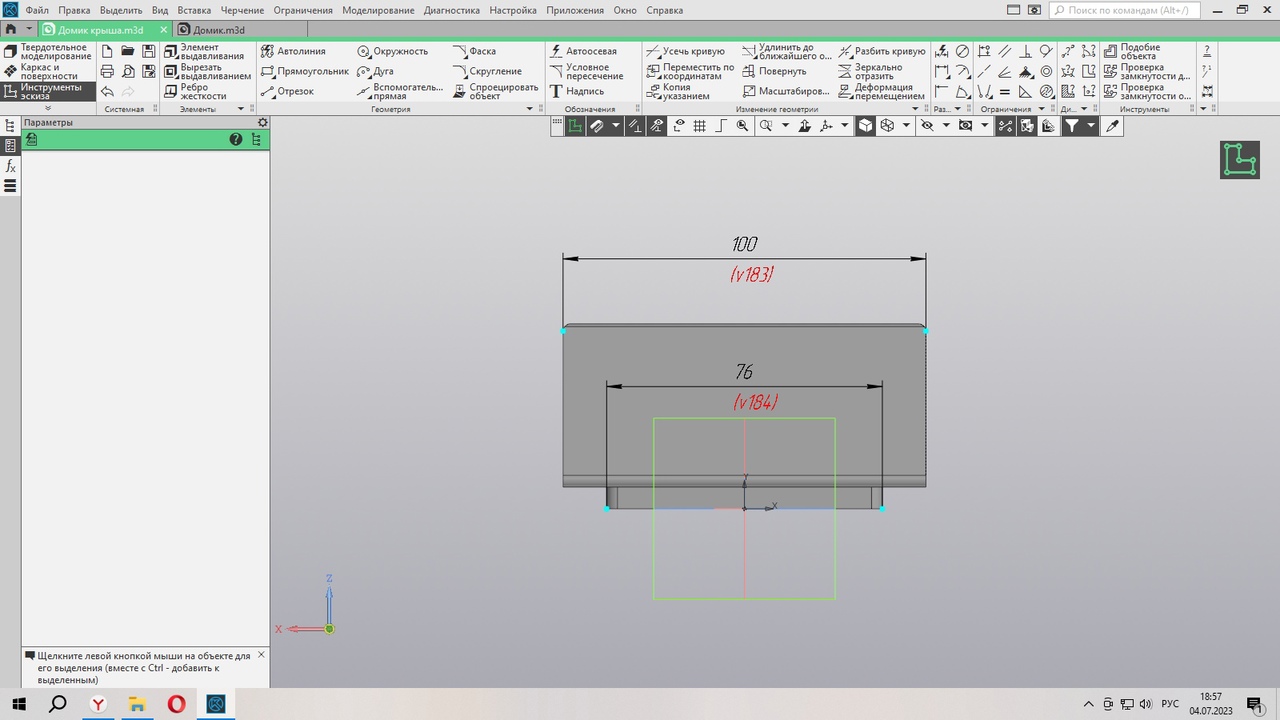The image size is (1280, 720).
Task: Open Yandex browser from taskbar
Action: tap(98, 704)
